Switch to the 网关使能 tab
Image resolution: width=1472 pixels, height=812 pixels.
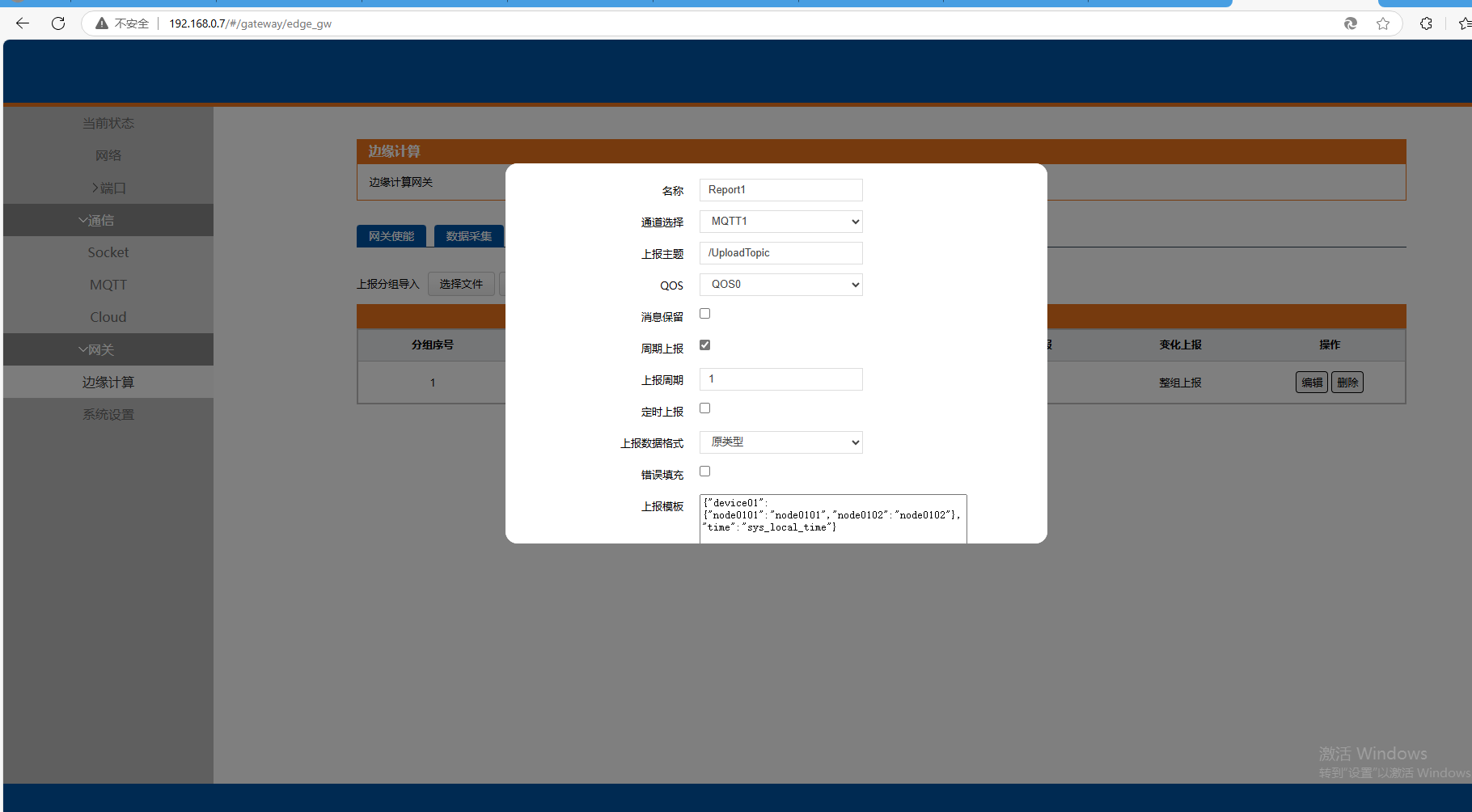391,236
